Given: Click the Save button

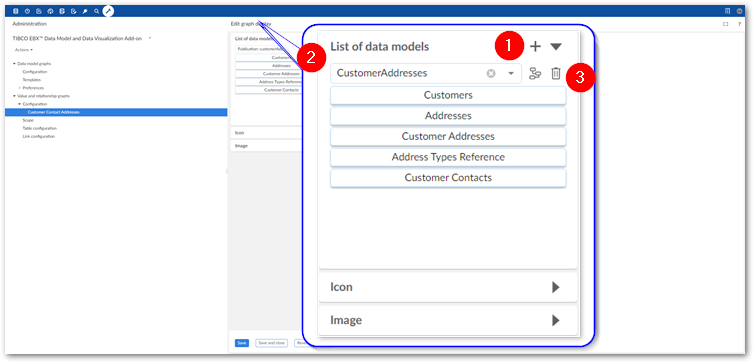Looking at the screenshot, I should (x=242, y=343).
